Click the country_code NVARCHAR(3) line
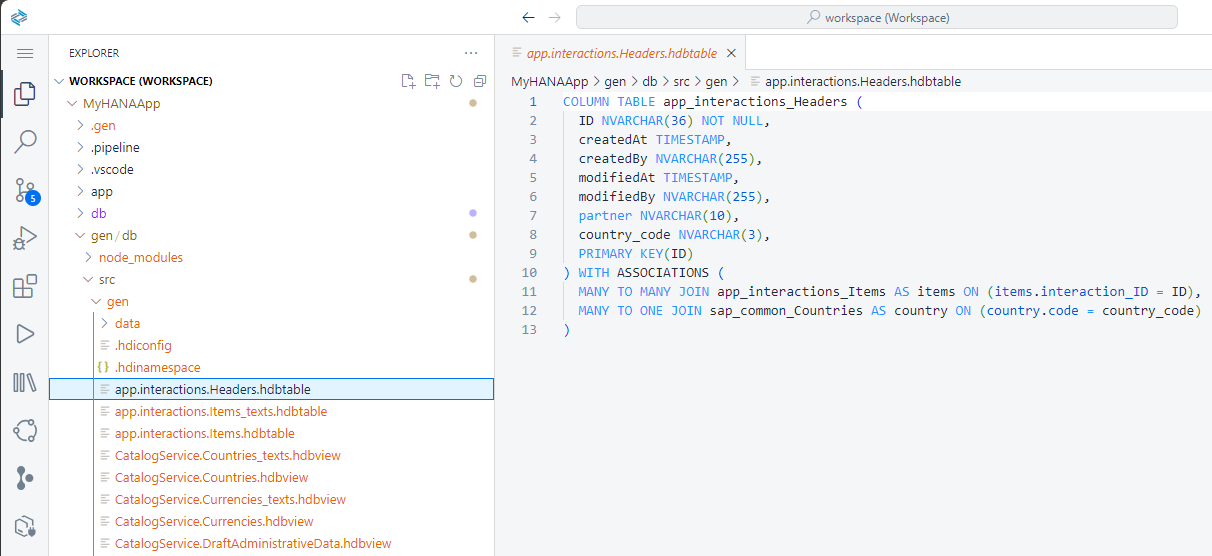 coord(674,235)
